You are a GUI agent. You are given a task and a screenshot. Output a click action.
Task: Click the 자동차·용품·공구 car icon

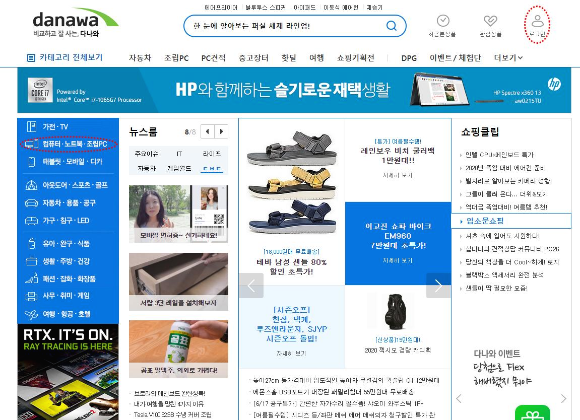31,203
